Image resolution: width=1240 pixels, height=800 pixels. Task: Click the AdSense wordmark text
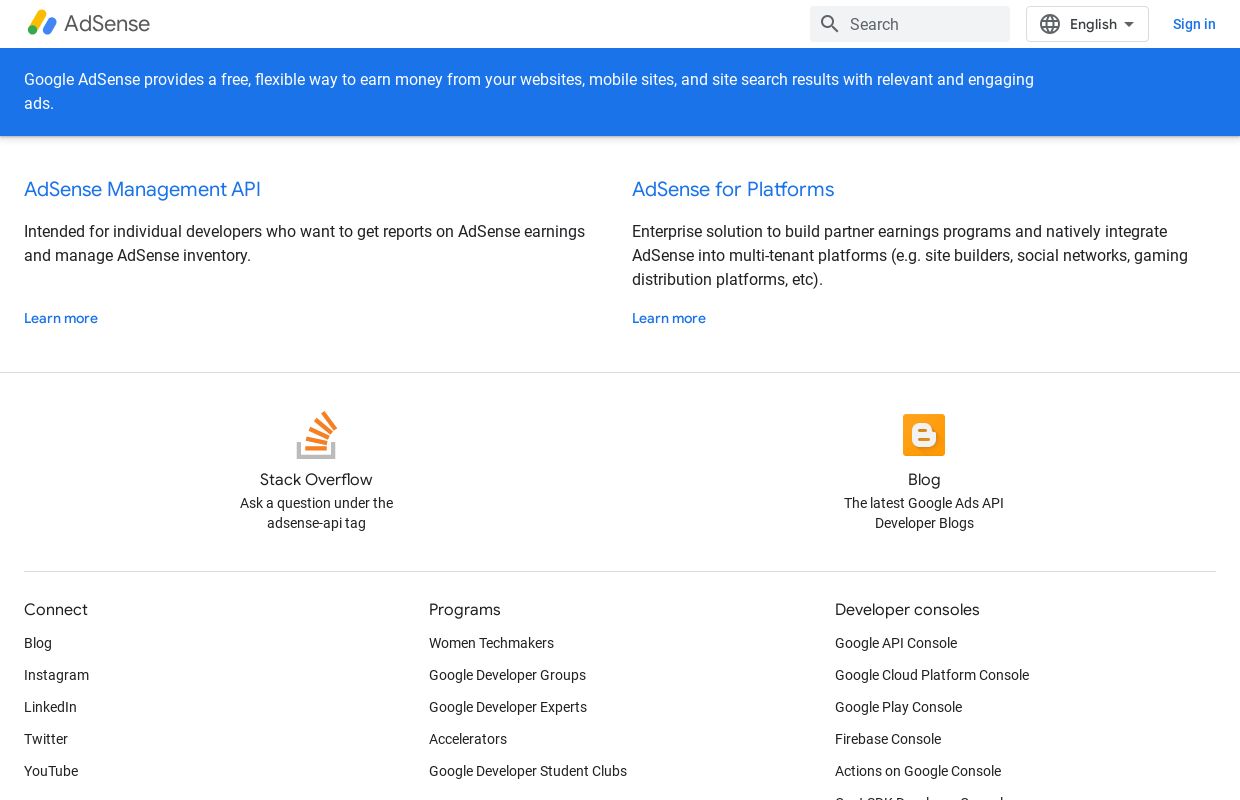(107, 23)
